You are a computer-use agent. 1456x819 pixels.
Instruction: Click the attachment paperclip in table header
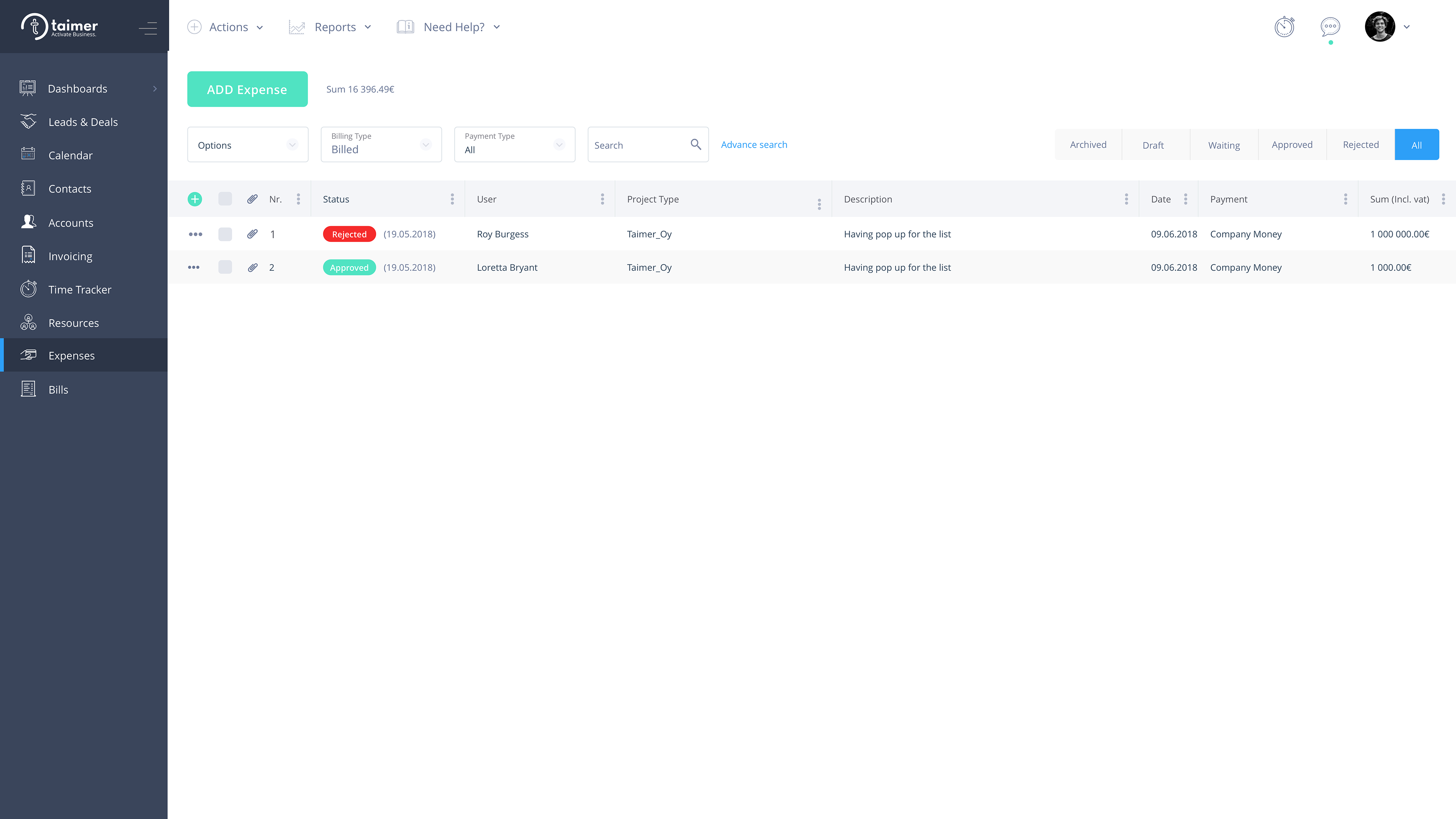click(252, 199)
